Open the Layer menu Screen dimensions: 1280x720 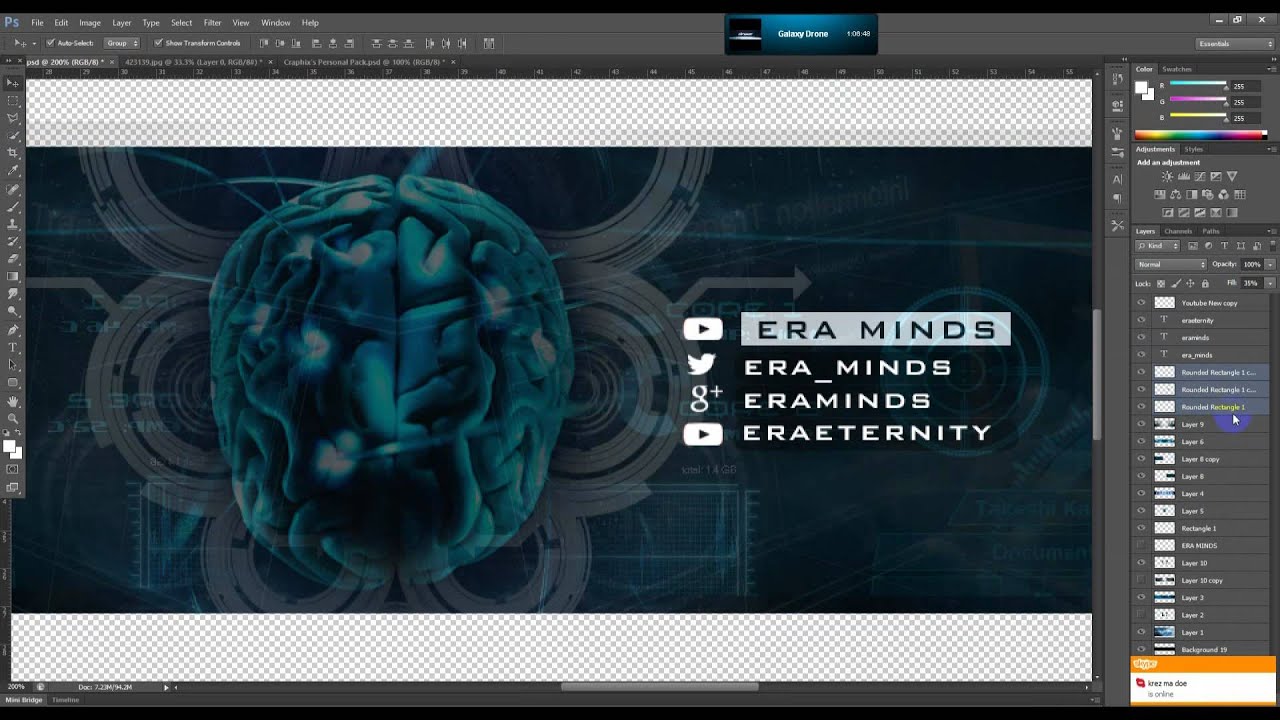[x=121, y=22]
